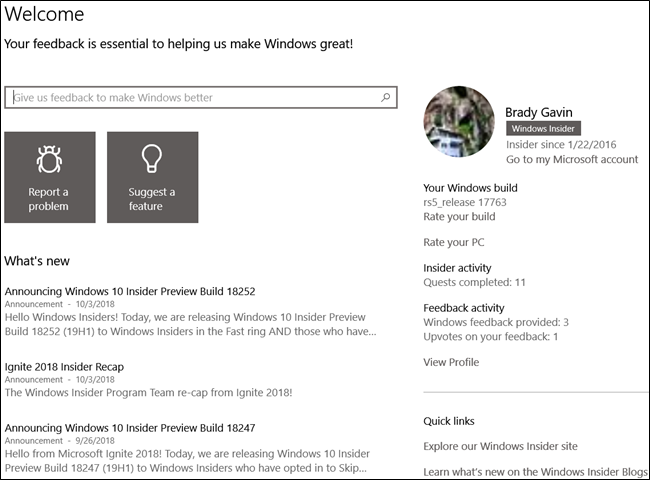The height and width of the screenshot is (480, 650).
Task: Click the magnifier search icon
Action: click(x=386, y=97)
